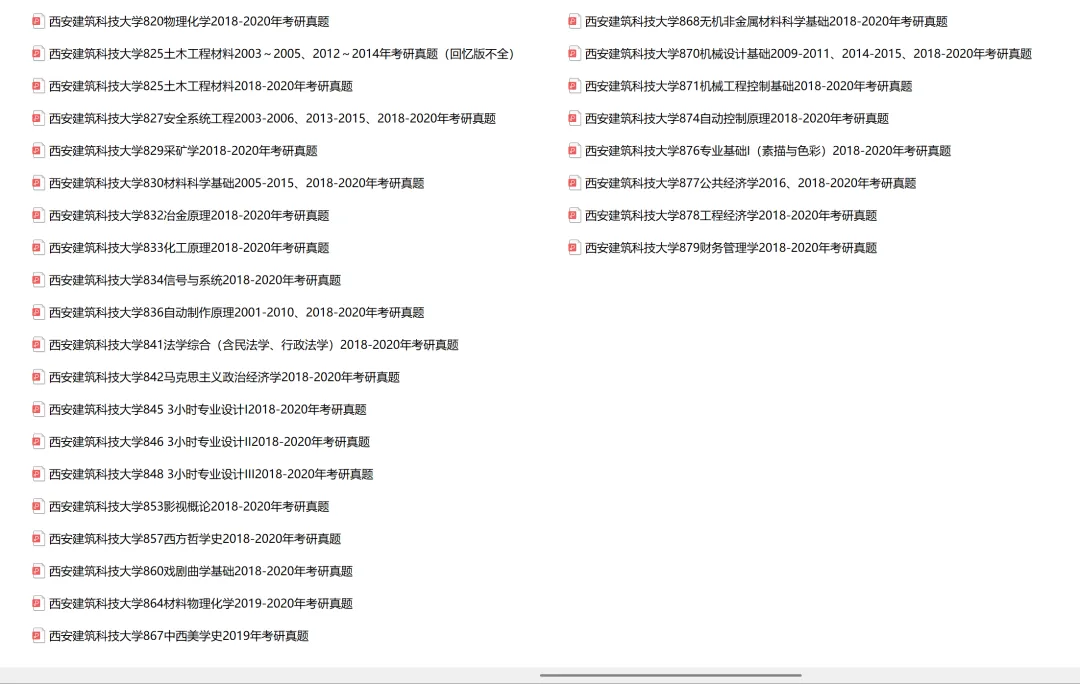Click PDF icon of 860戏剧曲学基础 file
Image resolution: width=1080 pixels, height=684 pixels.
click(37, 572)
